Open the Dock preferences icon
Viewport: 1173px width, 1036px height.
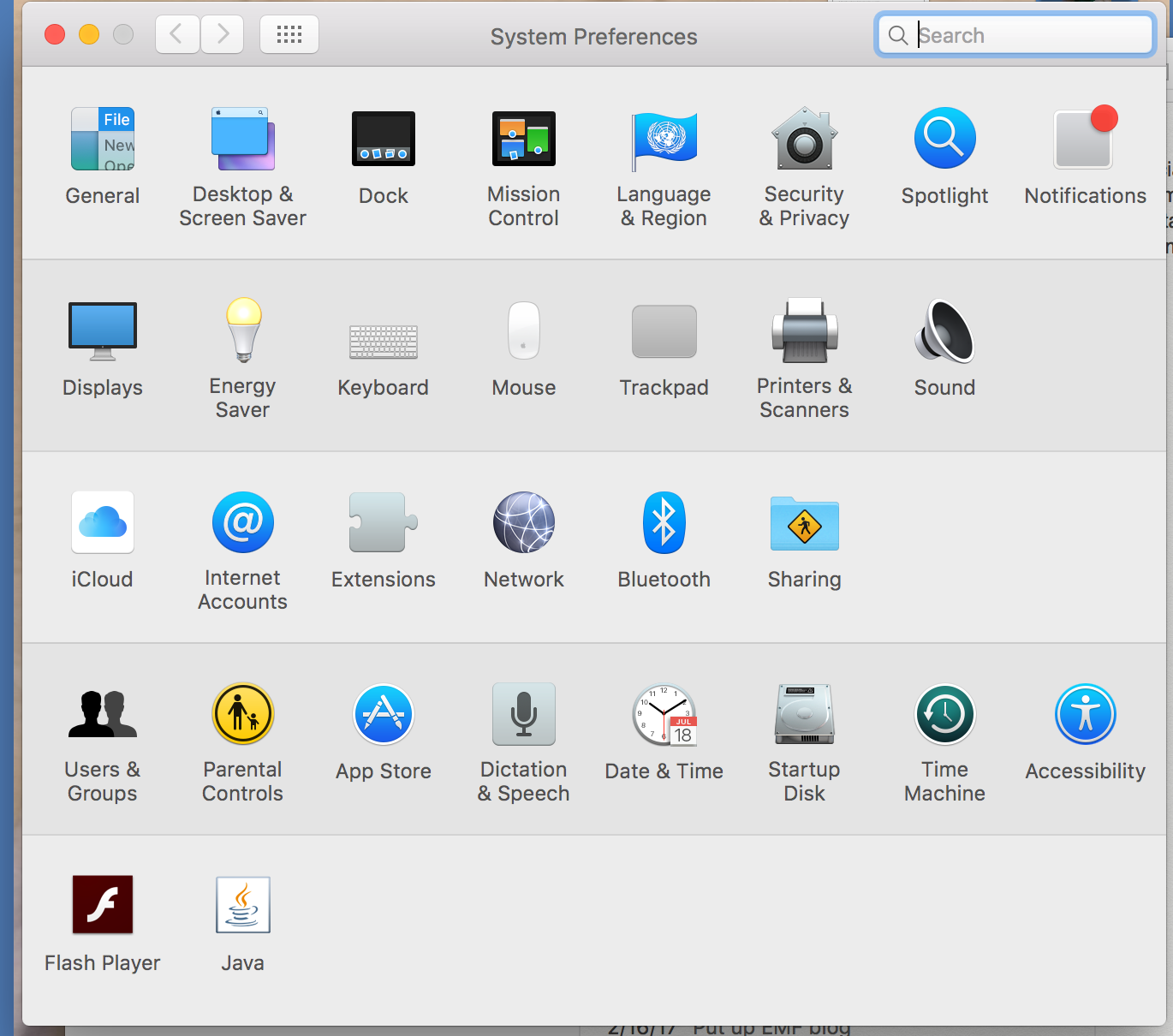click(384, 139)
